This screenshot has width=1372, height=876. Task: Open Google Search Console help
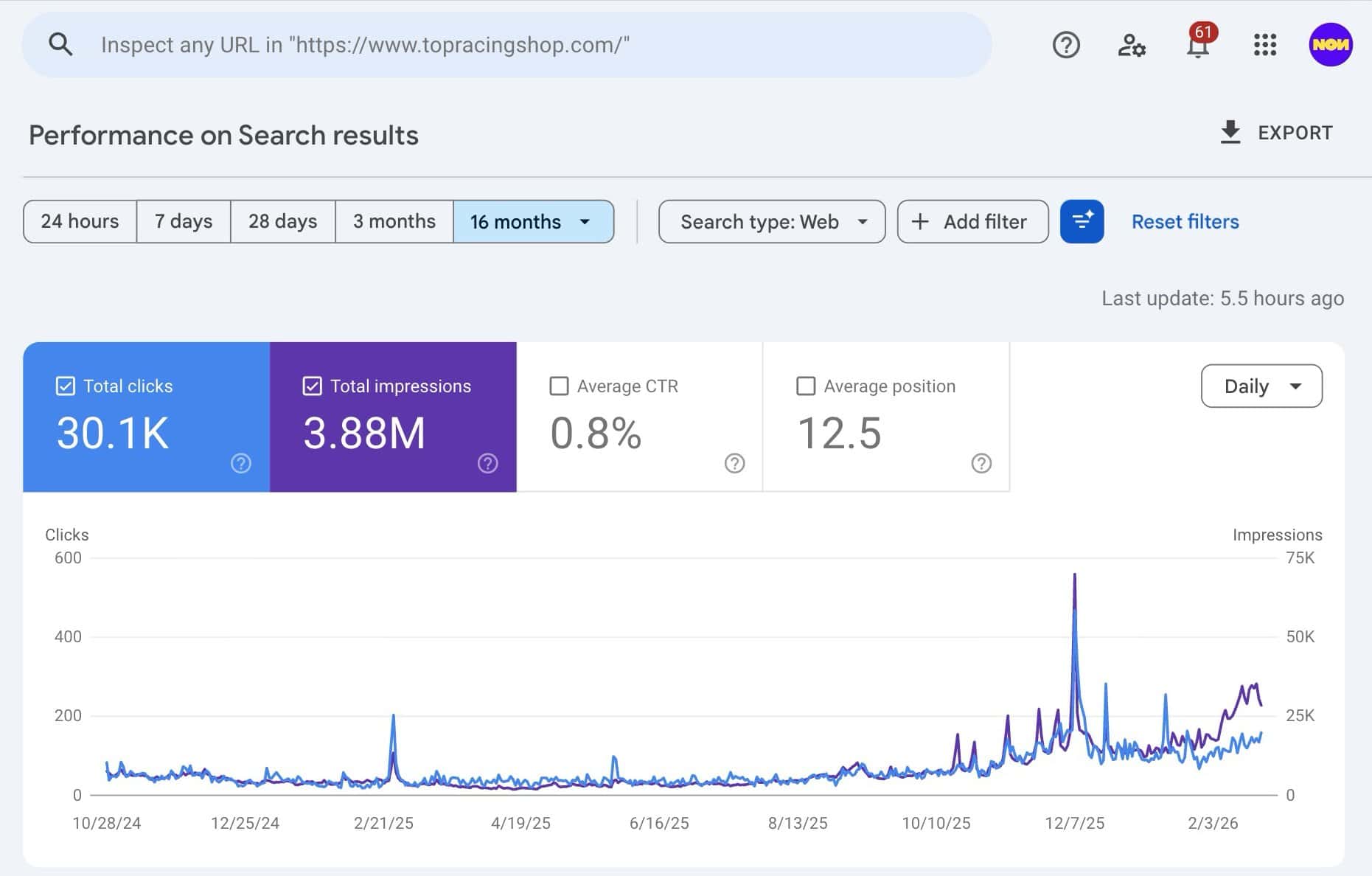[x=1065, y=44]
